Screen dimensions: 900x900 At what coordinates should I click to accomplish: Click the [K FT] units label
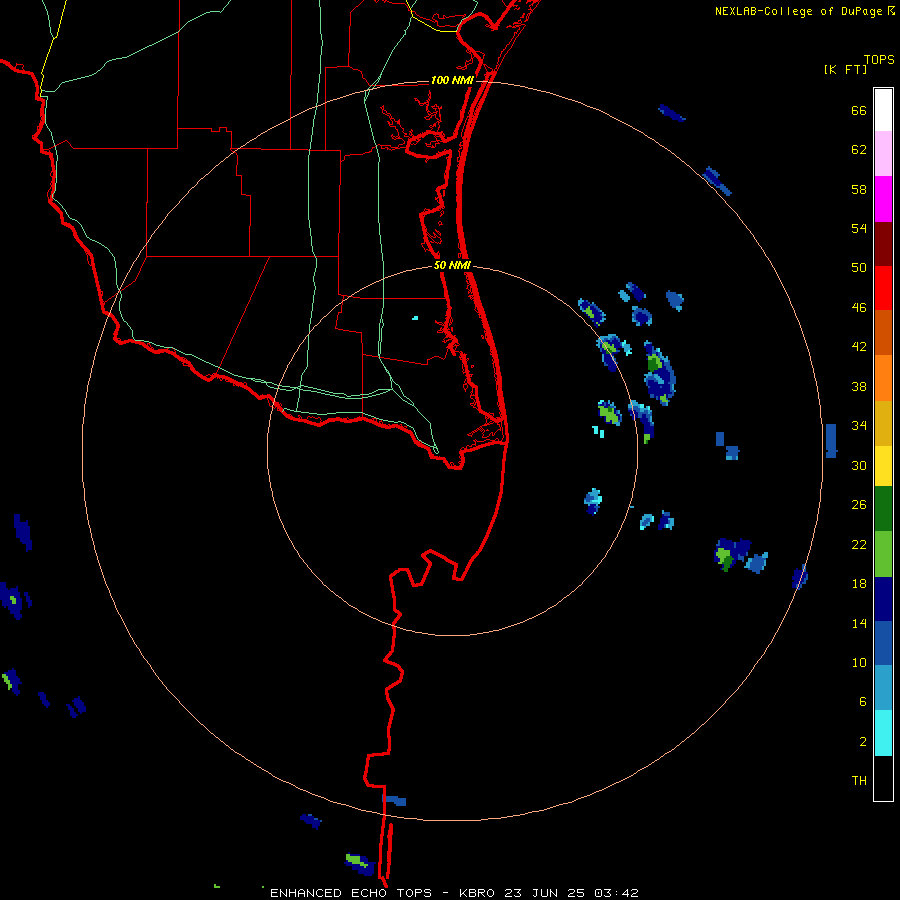(x=845, y=70)
